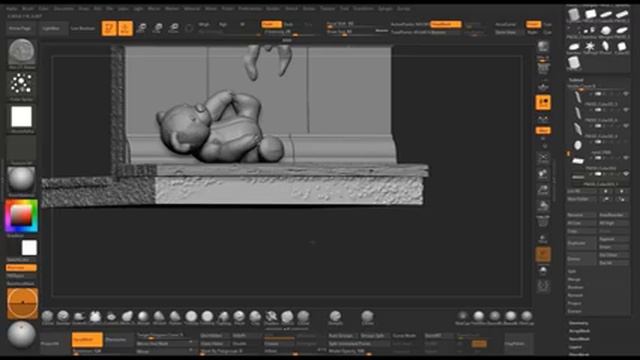Hide the third subtool using its eye icon
This screenshot has width=640, height=360.
click(626, 126)
